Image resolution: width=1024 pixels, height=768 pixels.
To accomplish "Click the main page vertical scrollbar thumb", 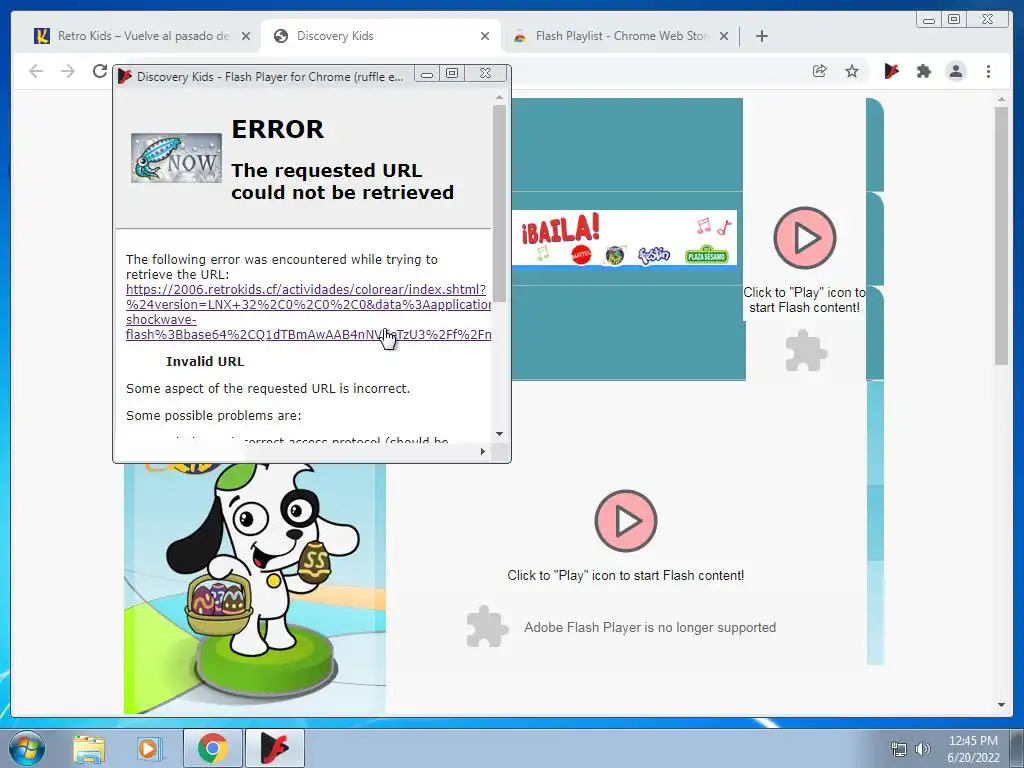I will point(1001,235).
